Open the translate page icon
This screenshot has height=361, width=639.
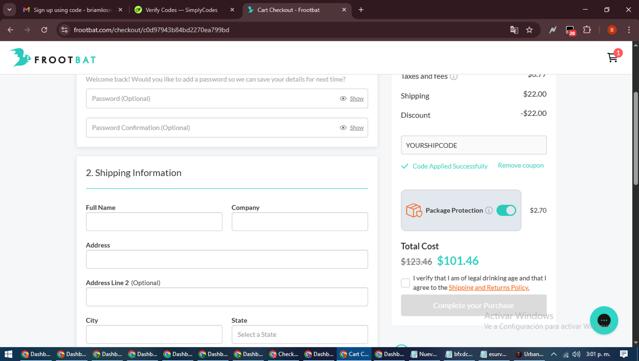[x=514, y=30]
